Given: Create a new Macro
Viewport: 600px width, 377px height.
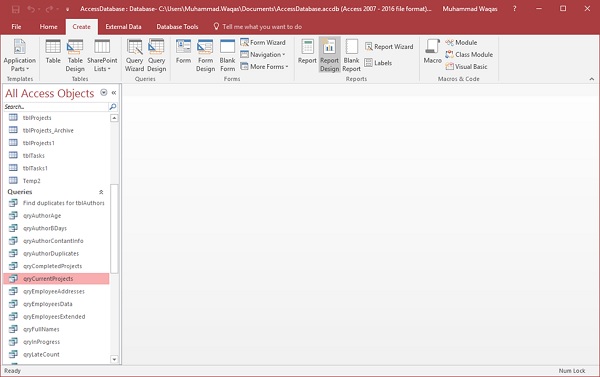Looking at the screenshot, I should 432,52.
